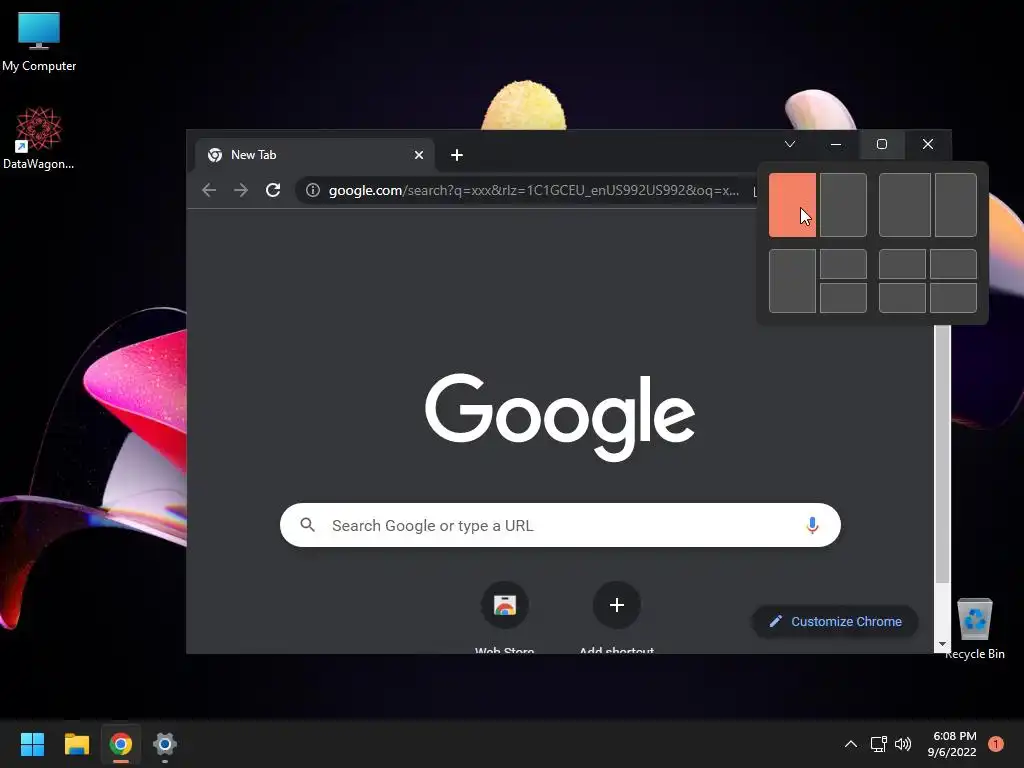1024x768 pixels.
Task: Click the magnifier icon in Google search box
Action: click(x=308, y=525)
